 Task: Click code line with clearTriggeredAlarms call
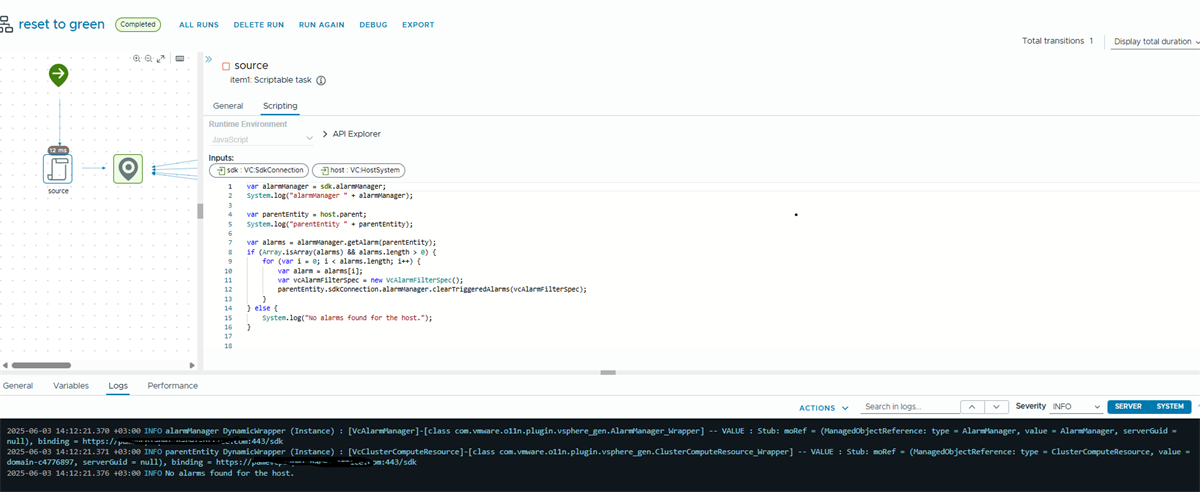coord(432,289)
